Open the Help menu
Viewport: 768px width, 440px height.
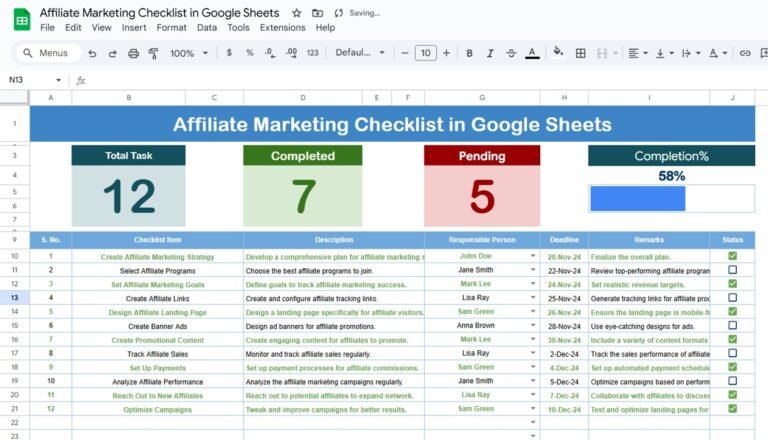pyautogui.click(x=325, y=28)
